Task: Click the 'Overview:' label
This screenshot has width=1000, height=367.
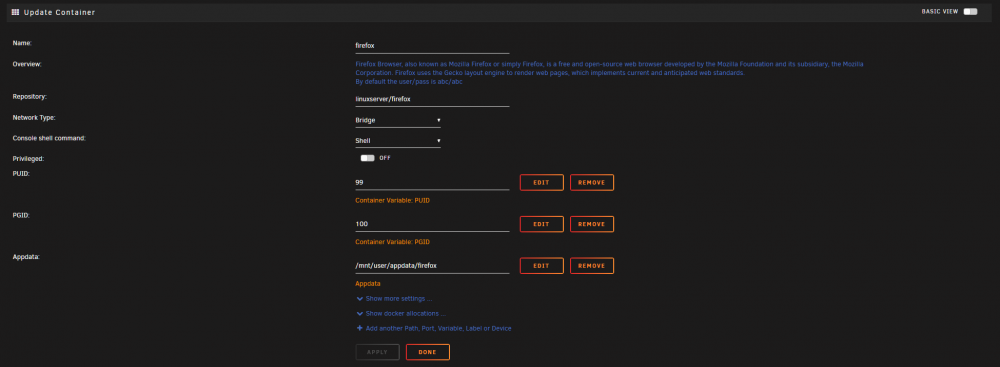Action: coord(27,64)
